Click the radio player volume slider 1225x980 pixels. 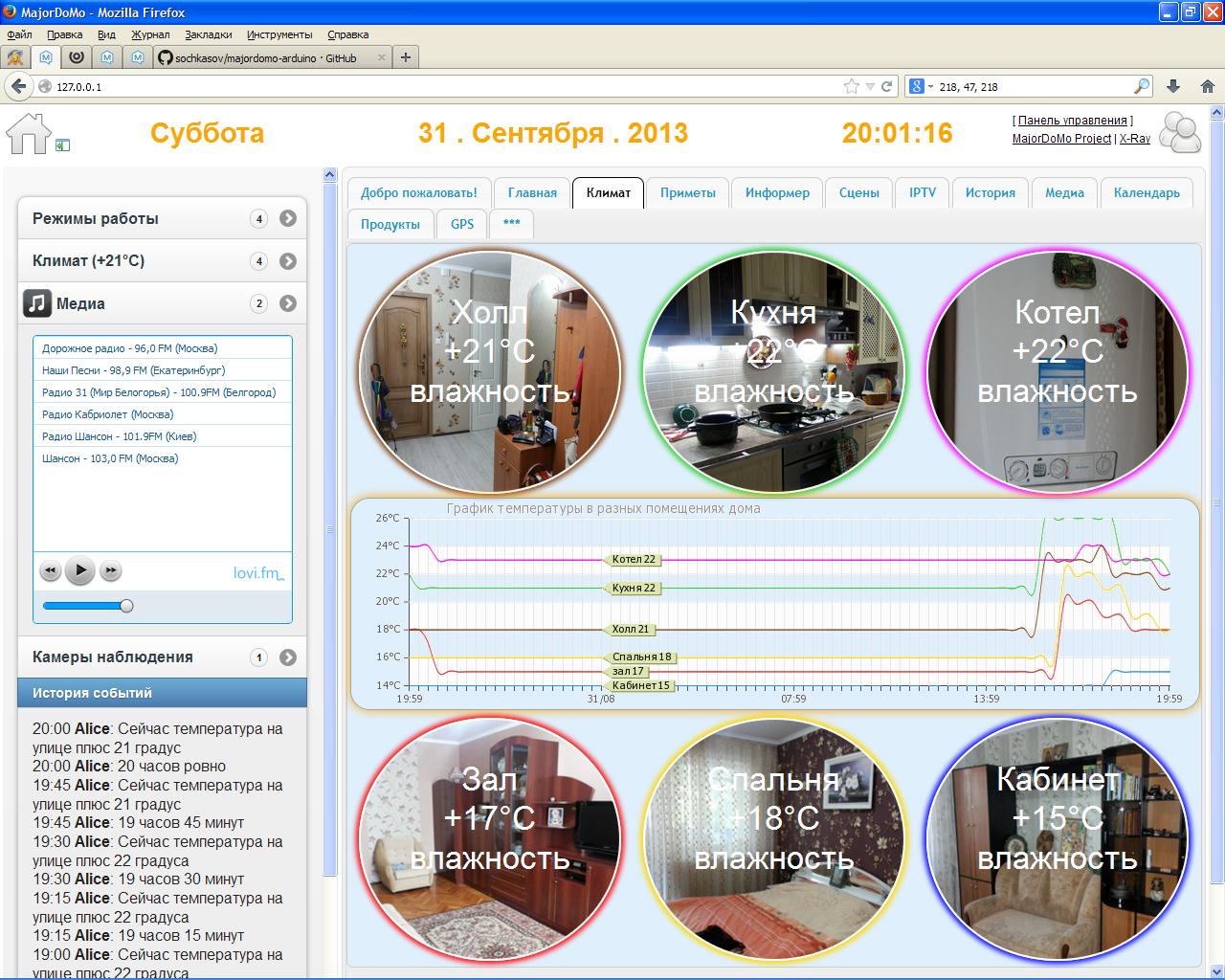86,606
